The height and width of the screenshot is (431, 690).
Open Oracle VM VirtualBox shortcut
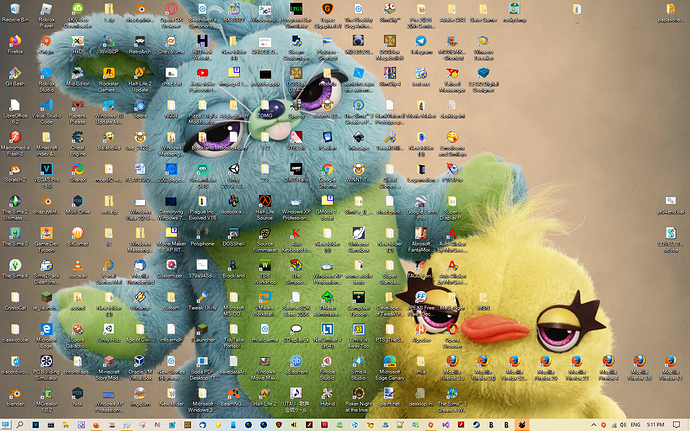click(x=140, y=368)
